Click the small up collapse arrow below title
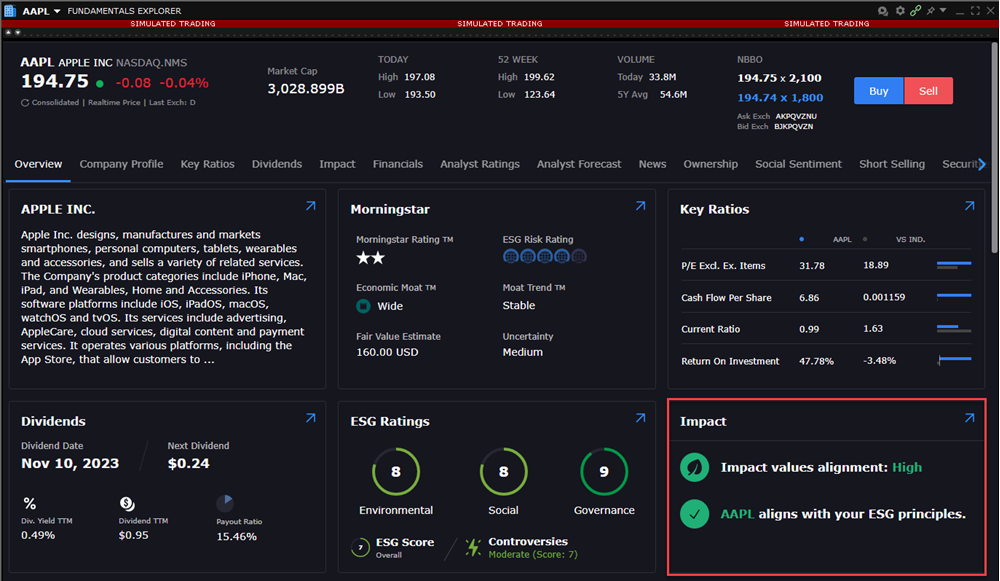 point(8,32)
